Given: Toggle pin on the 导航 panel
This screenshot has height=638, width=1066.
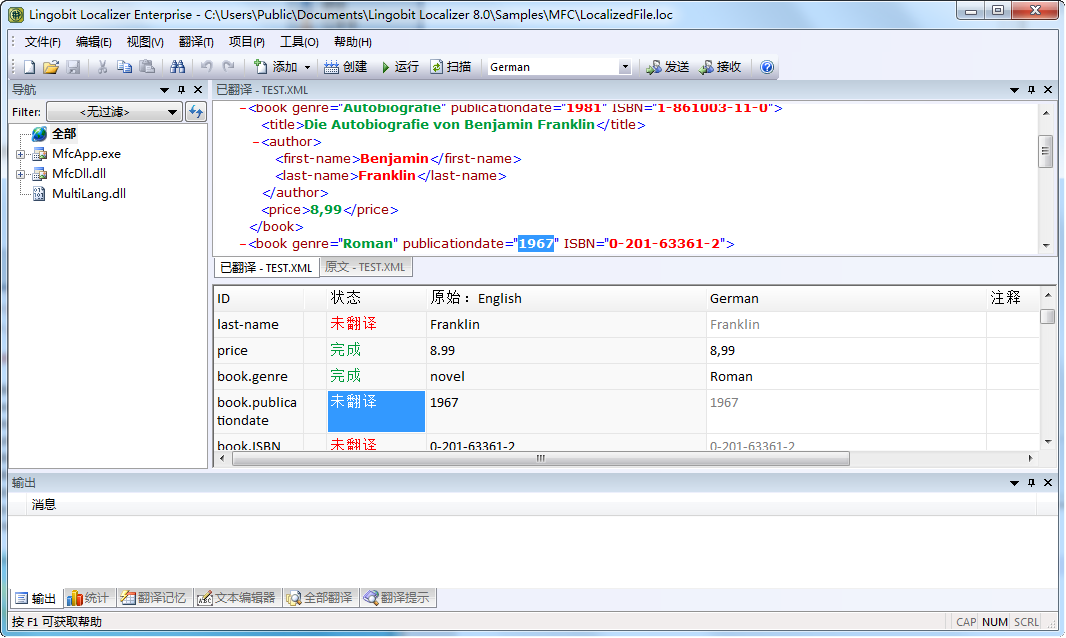Looking at the screenshot, I should pyautogui.click(x=181, y=90).
